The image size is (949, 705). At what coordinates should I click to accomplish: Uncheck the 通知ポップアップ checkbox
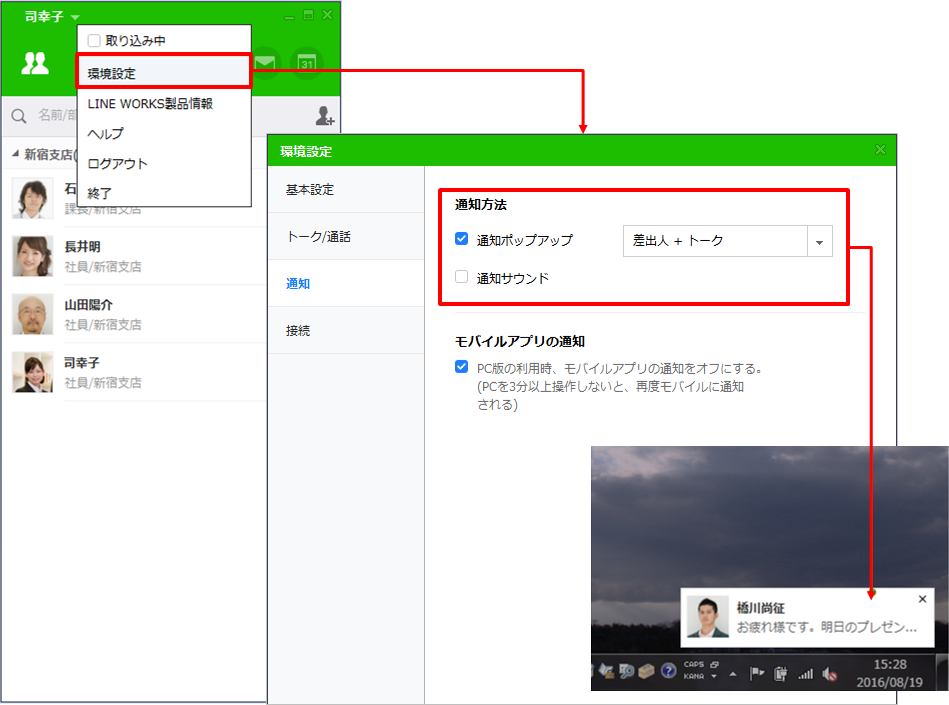461,240
